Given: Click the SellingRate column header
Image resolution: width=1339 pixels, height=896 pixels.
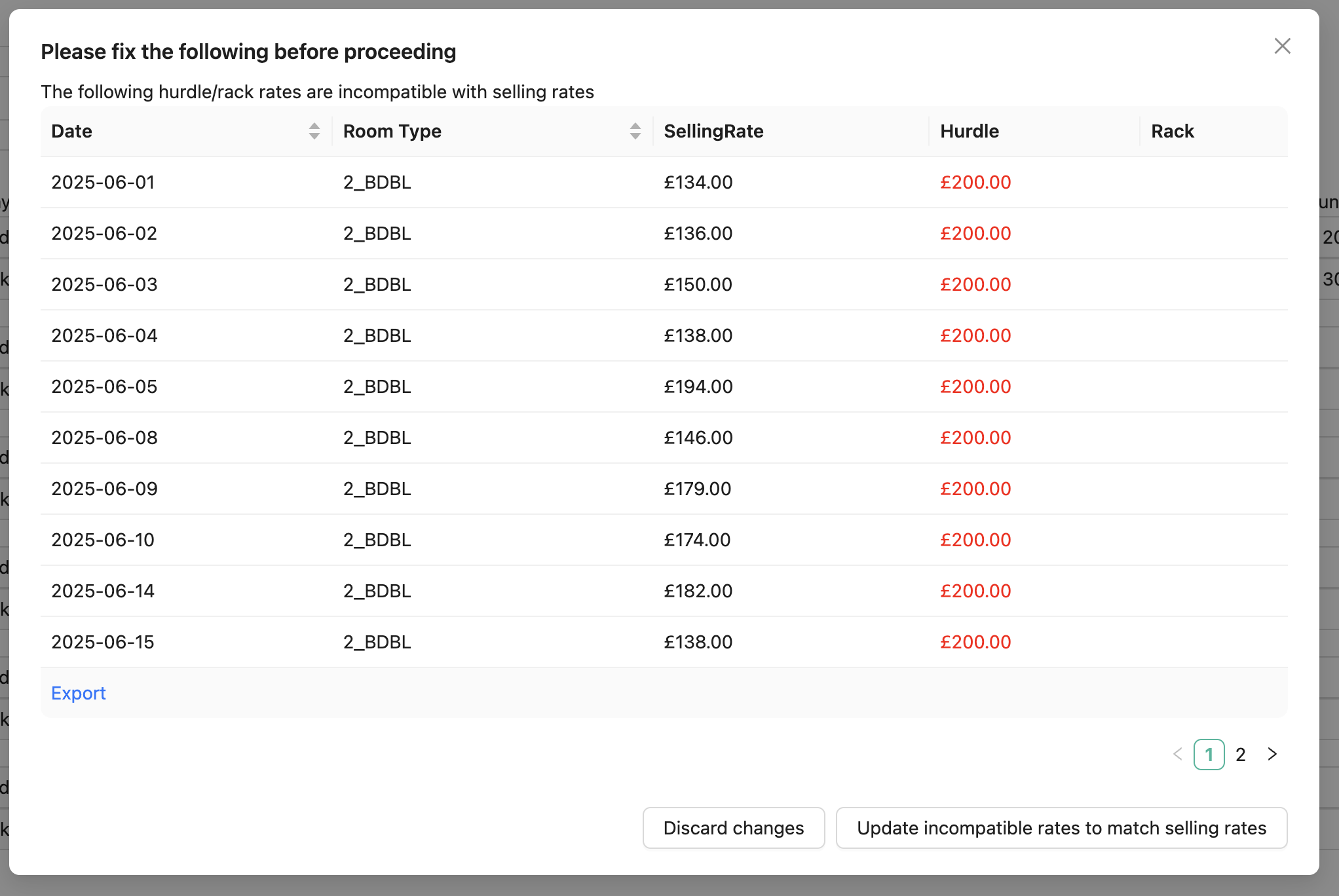Looking at the screenshot, I should 713,131.
